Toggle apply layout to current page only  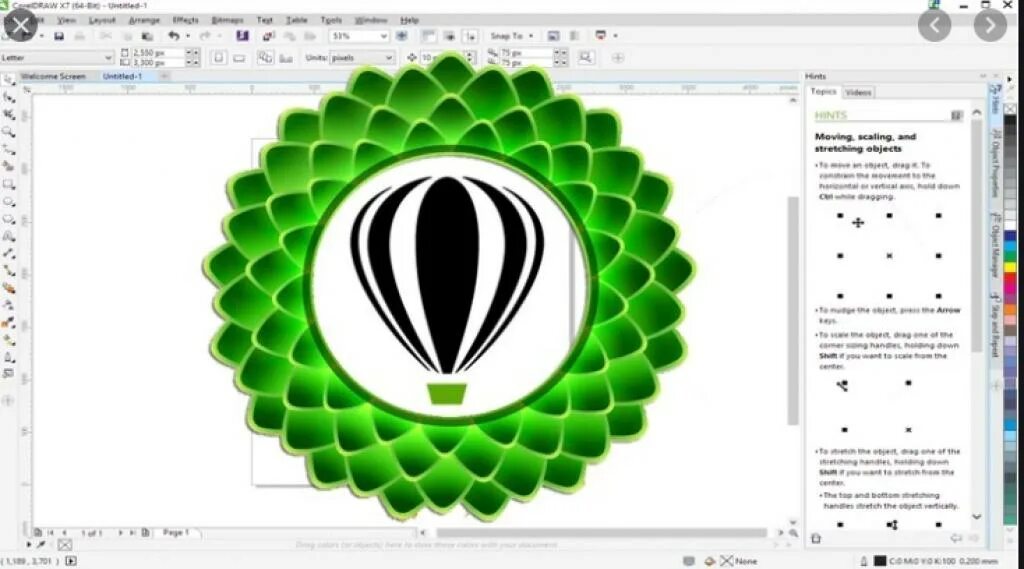point(285,58)
